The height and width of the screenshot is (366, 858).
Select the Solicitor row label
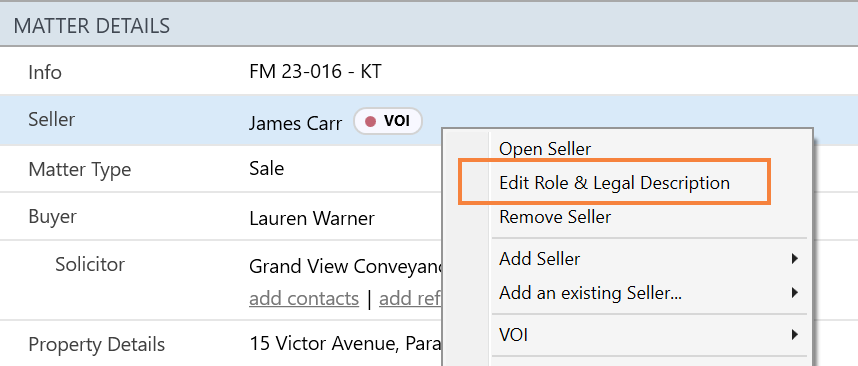coord(90,264)
